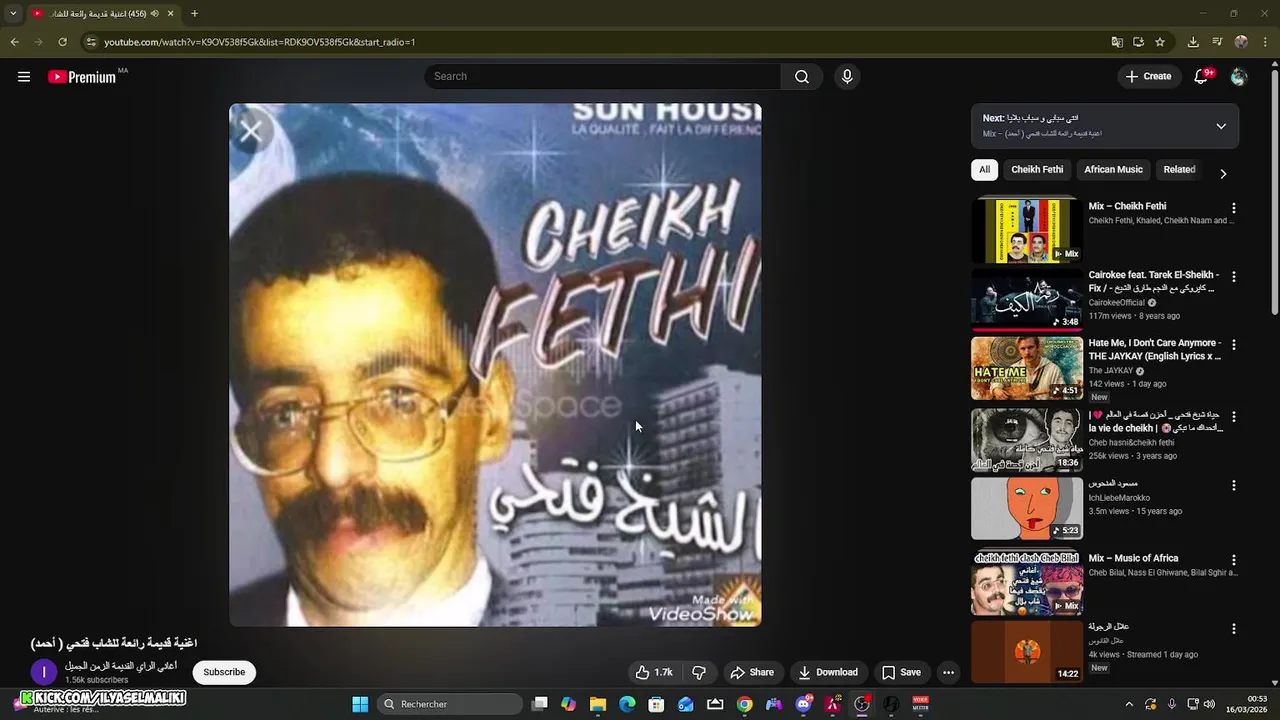Viewport: 1280px width, 720px height.
Task: Open The JAYKAY channel link
Action: pyautogui.click(x=1110, y=371)
